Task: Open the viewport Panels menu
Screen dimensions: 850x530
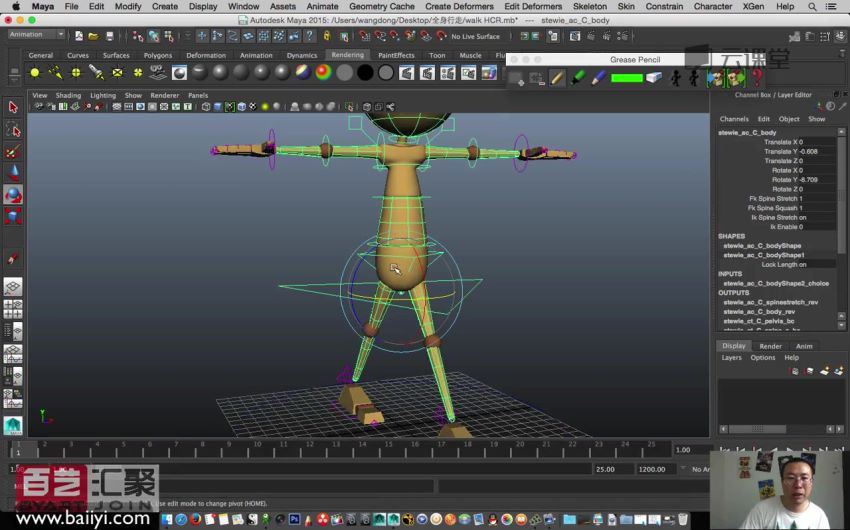Action: point(198,95)
